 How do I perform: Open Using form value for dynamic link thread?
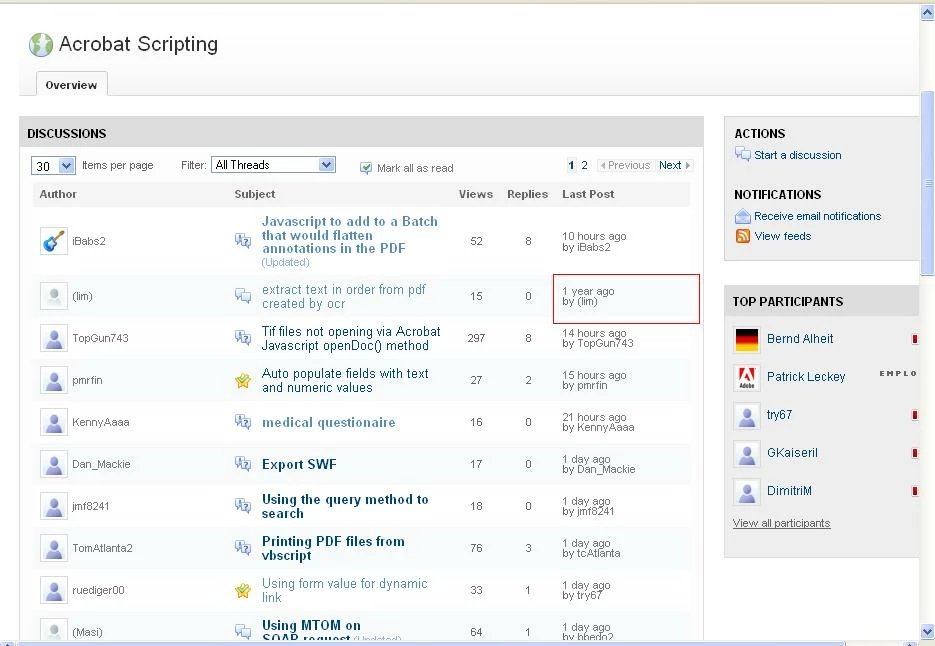coord(344,591)
